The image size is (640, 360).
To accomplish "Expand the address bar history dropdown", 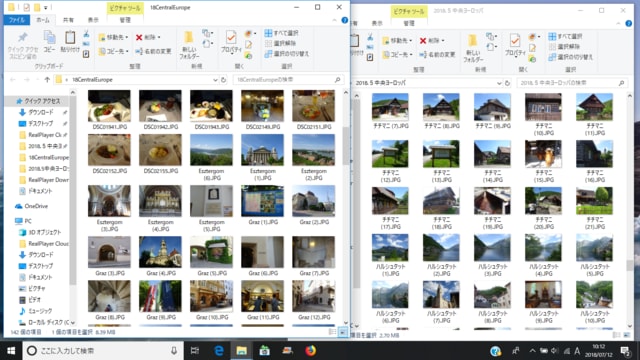I will [215, 80].
